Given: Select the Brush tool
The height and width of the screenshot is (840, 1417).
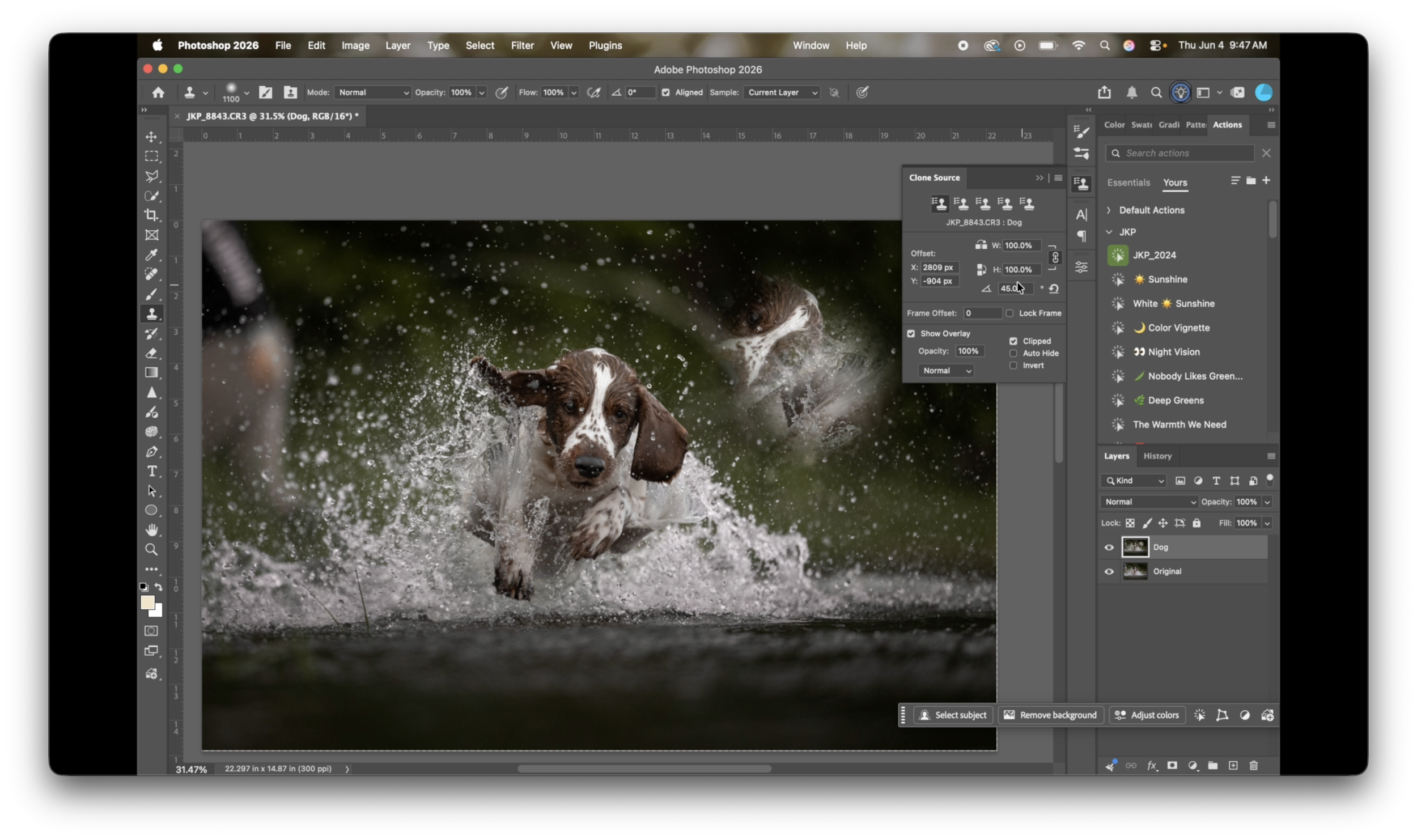Looking at the screenshot, I should (151, 294).
